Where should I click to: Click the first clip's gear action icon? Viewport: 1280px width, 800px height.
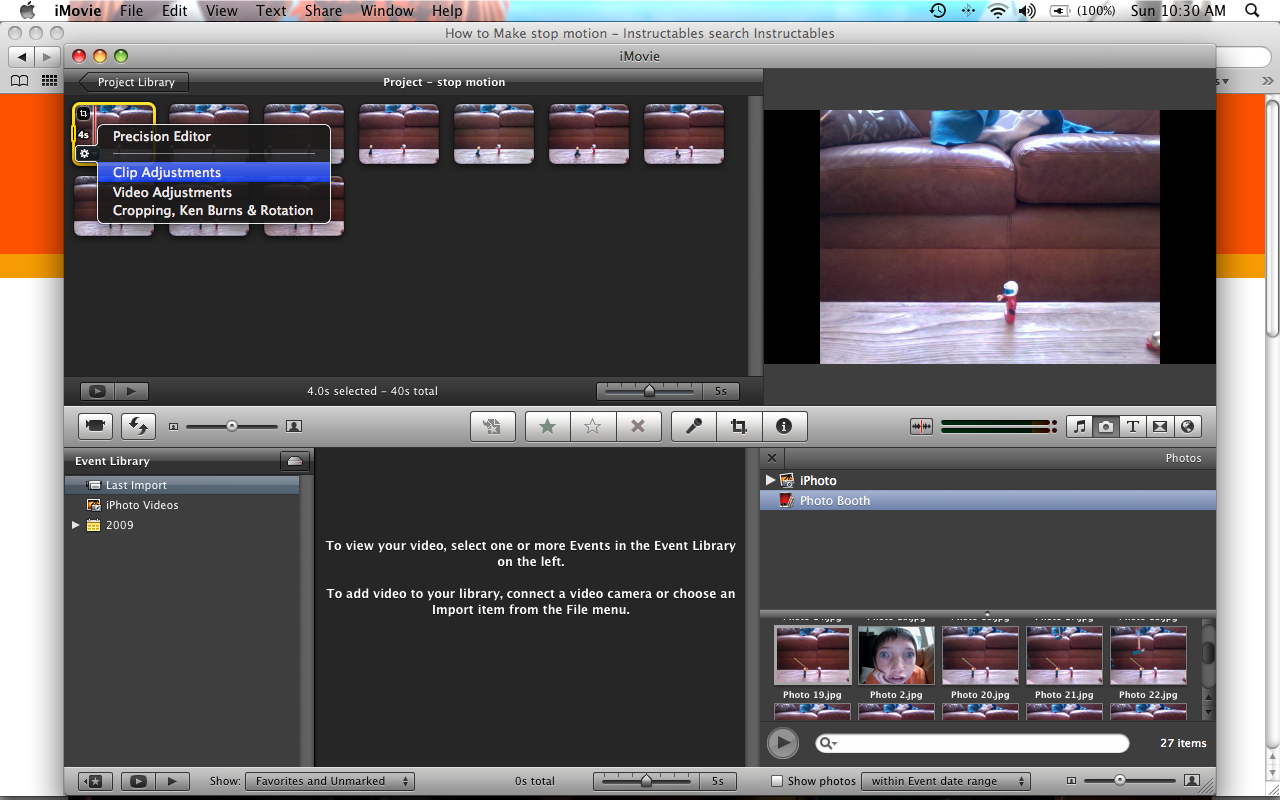(84, 154)
